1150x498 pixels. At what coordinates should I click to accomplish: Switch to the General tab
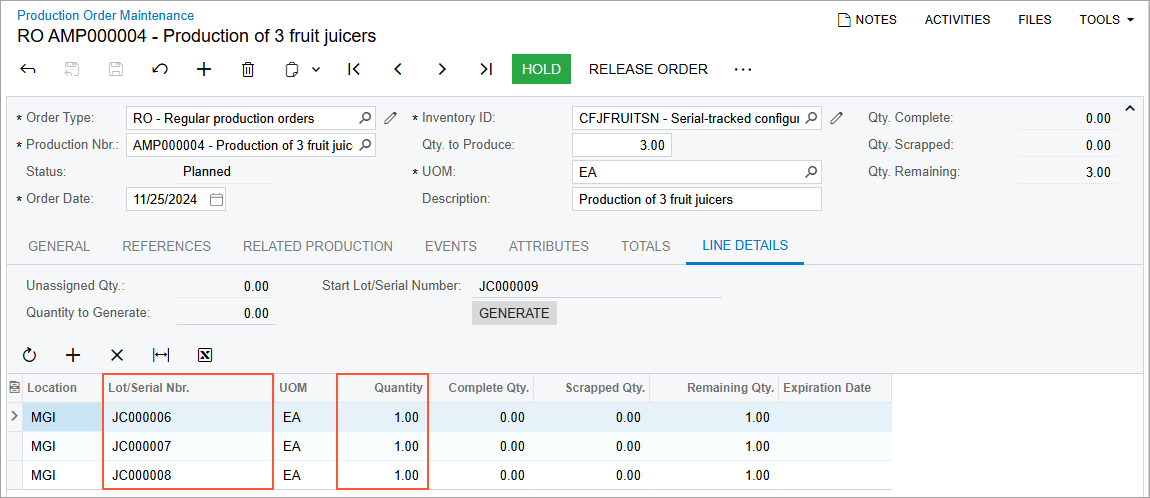[59, 246]
